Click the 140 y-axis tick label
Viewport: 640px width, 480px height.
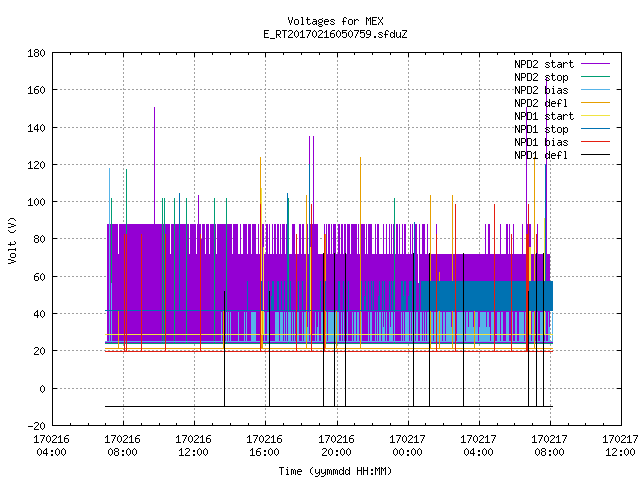tap(36, 128)
